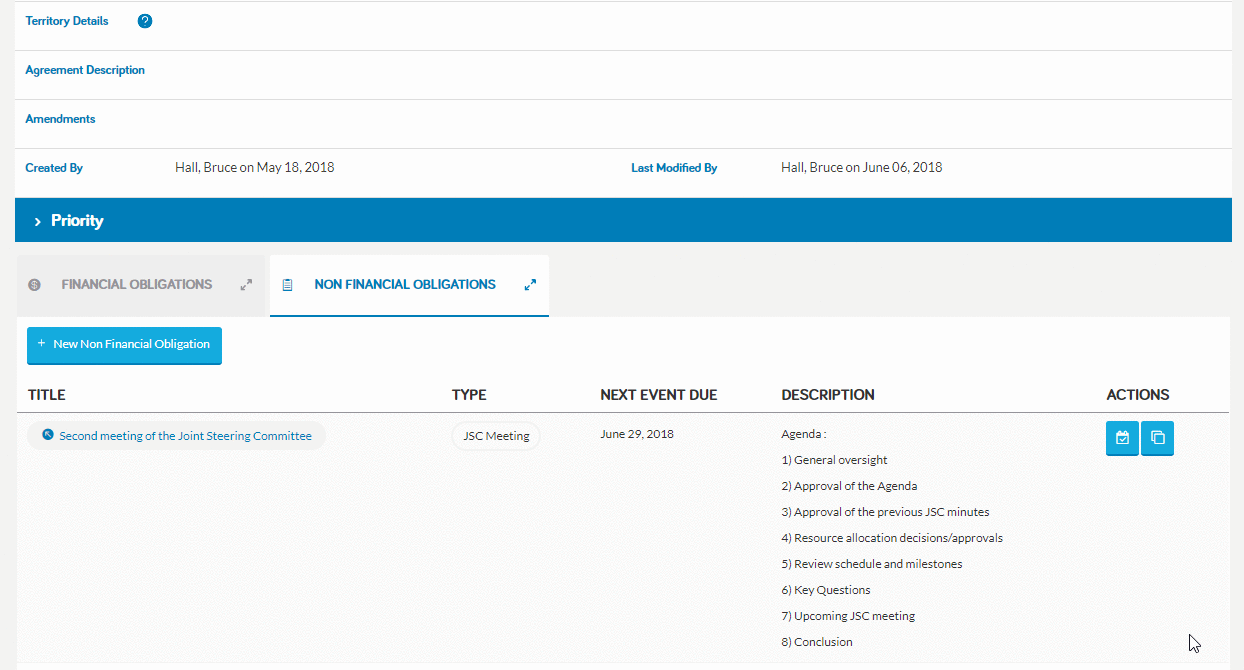Screen dimensions: 1244x670
Task: Create a New Non Financial Obligation
Action: (124, 345)
